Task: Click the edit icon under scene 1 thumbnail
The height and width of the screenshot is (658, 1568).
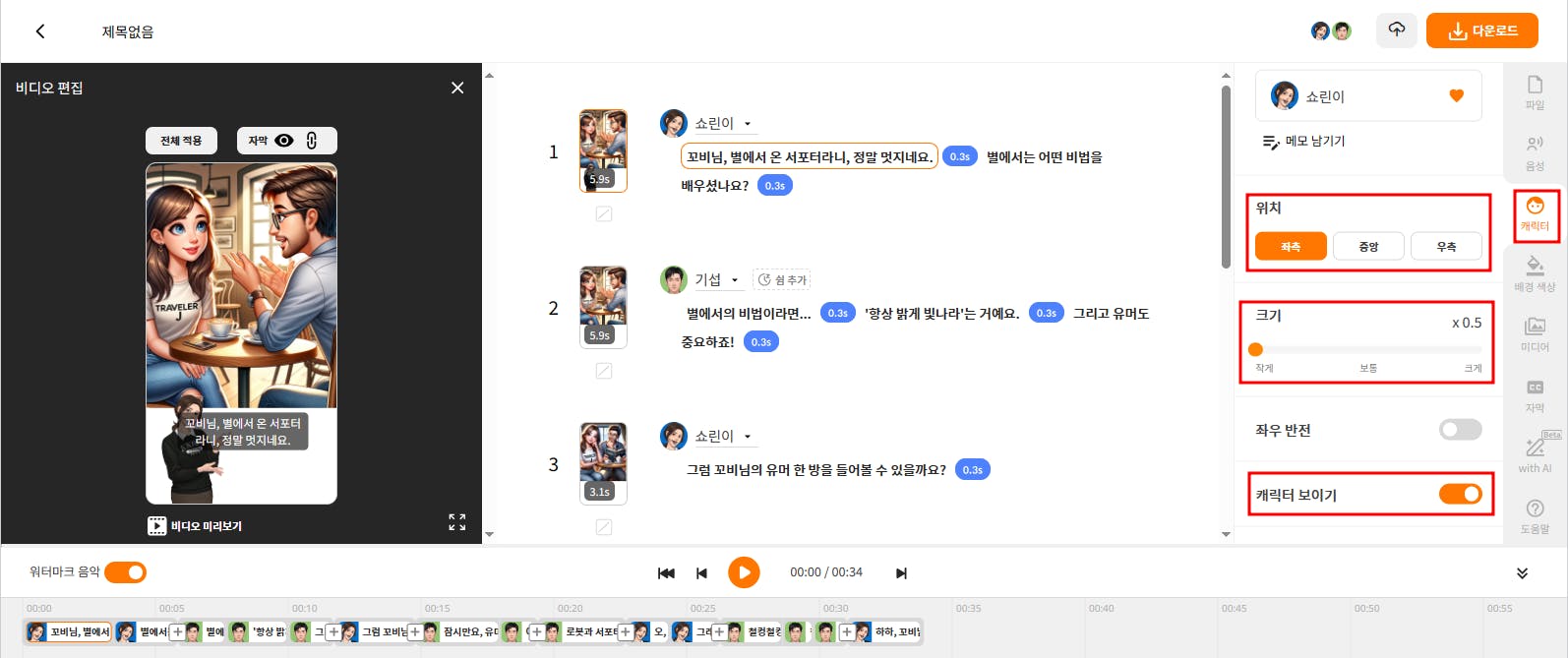Action: coord(604,213)
